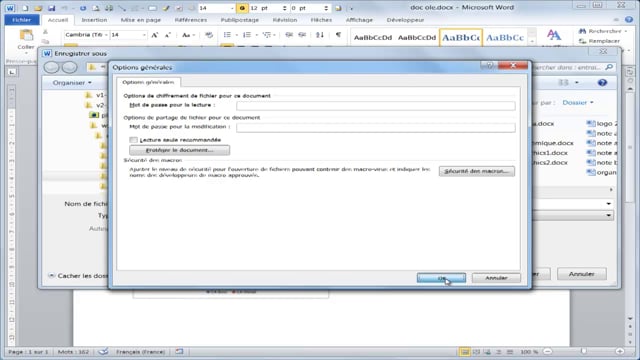
Task: Switch to the Développeur tab
Action: [x=405, y=20]
